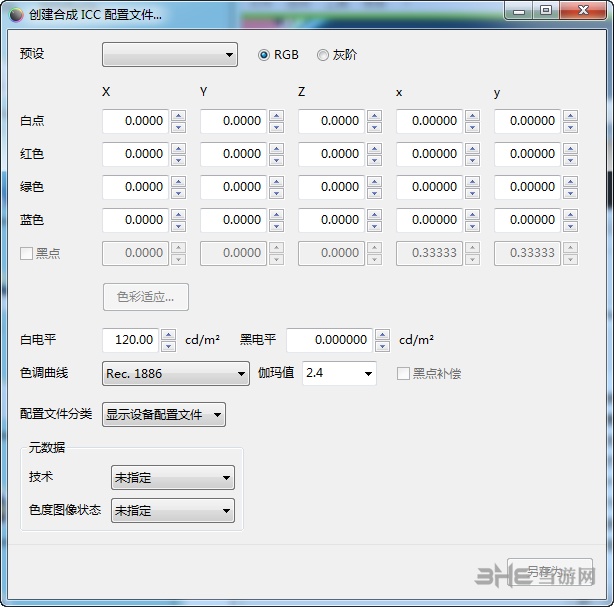Open the 预设 preset dropdown
Viewport: 614px width, 607px height.
point(170,54)
